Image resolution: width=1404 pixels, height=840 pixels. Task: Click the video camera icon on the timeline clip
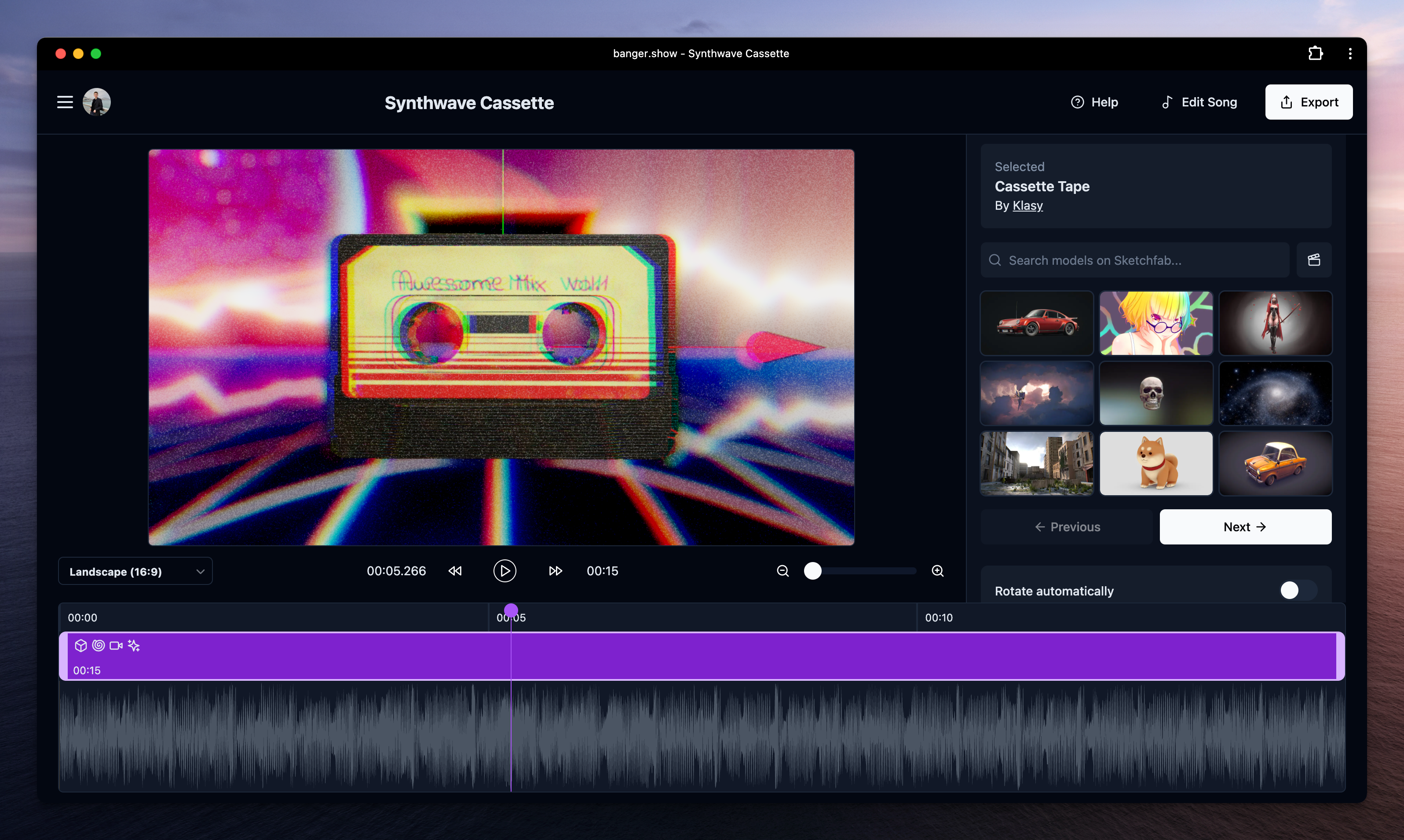pos(116,645)
